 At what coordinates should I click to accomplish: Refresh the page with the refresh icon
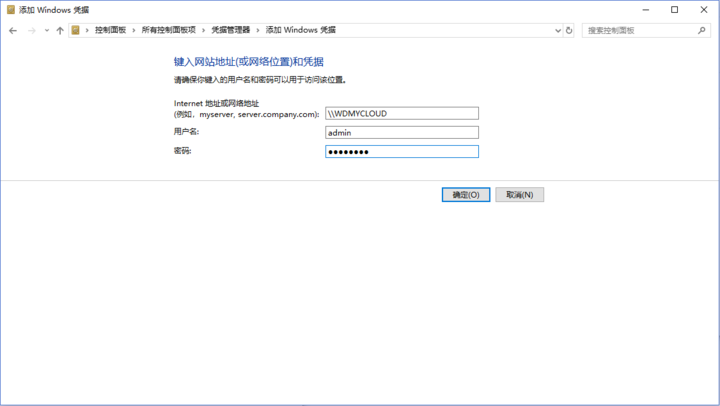[x=569, y=31]
